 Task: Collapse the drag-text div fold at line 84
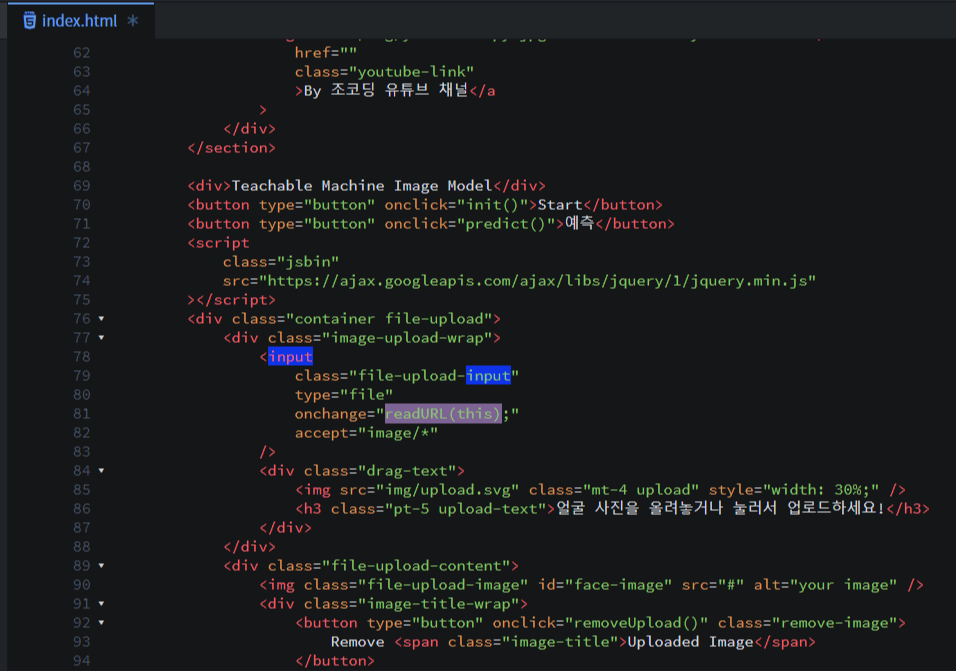tap(101, 470)
